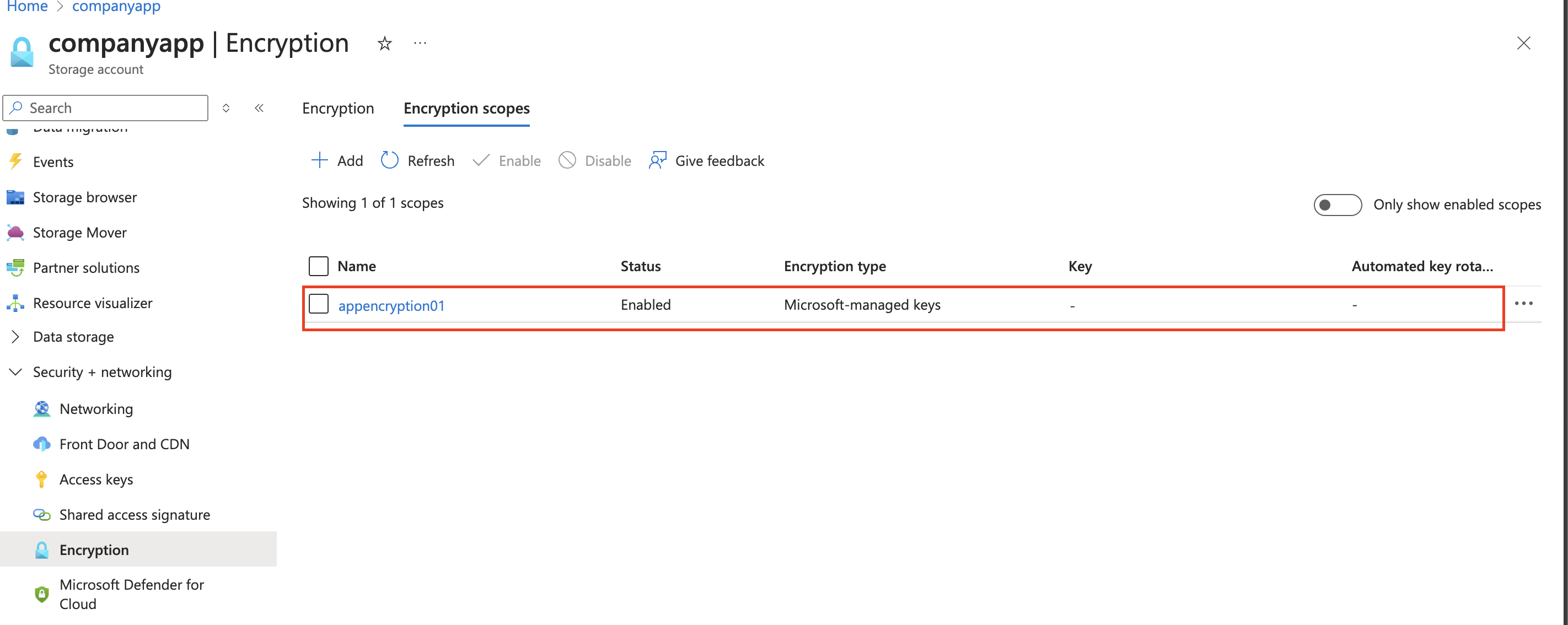The height and width of the screenshot is (625, 1568).
Task: Open Resource visualizer in the sidebar
Action: [93, 303]
